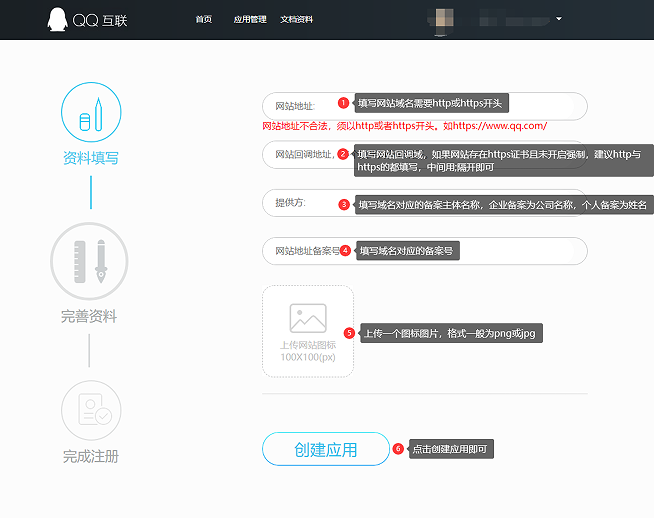The image size is (654, 518).
Task: Click the 完成注册 step label
Action: pyautogui.click(x=91, y=456)
